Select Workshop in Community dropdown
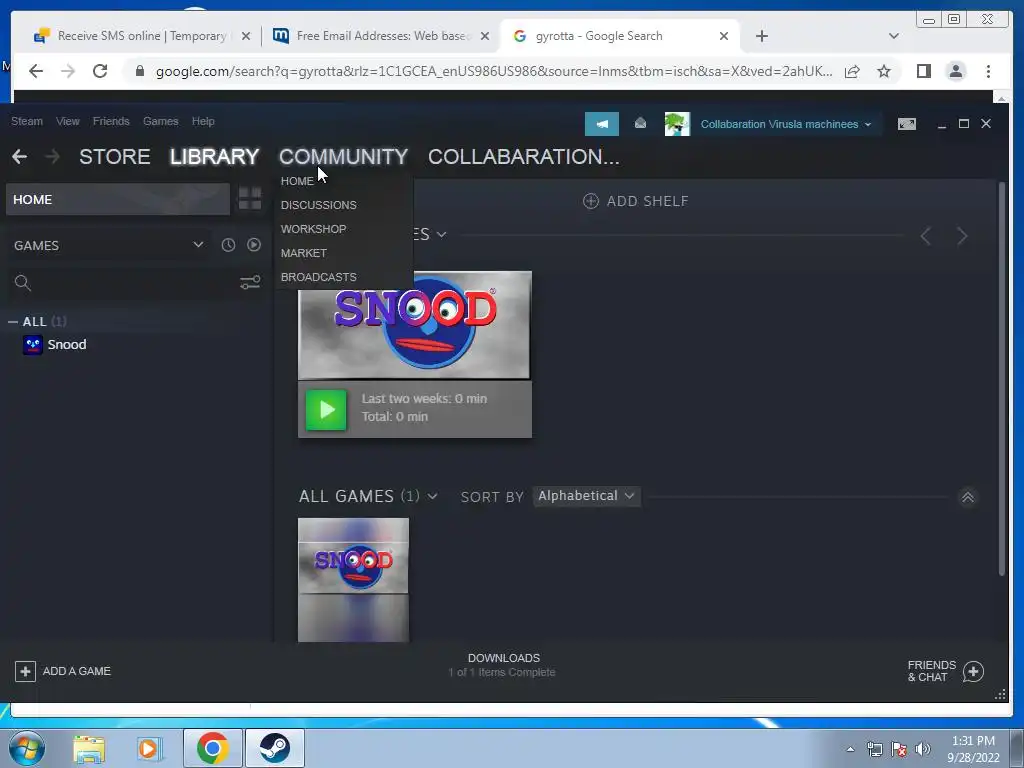 click(x=313, y=229)
